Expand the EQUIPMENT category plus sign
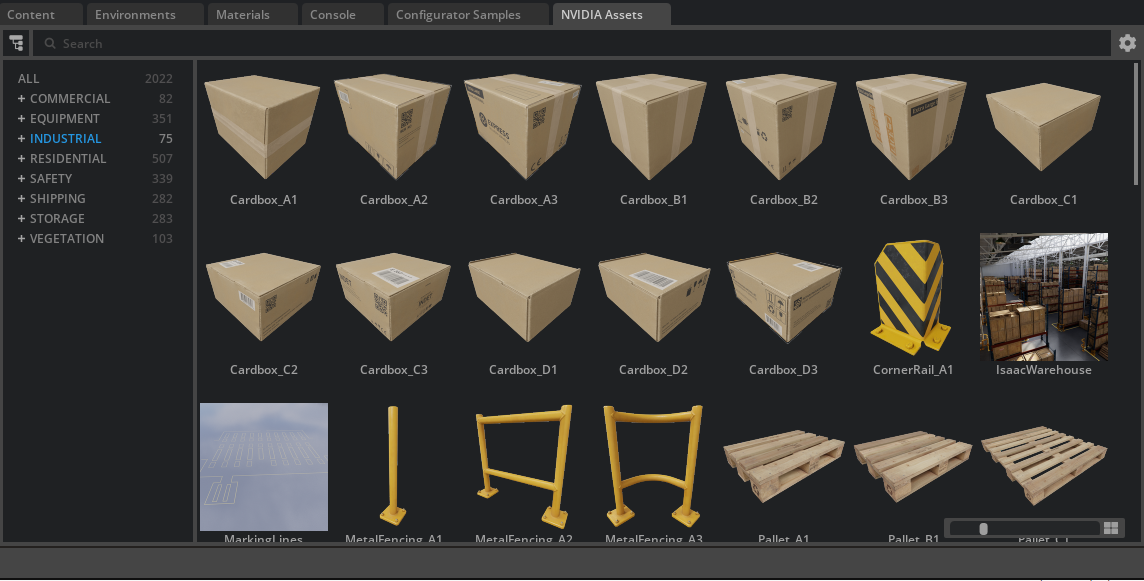Viewport: 1144px width, 581px height. click(22, 119)
